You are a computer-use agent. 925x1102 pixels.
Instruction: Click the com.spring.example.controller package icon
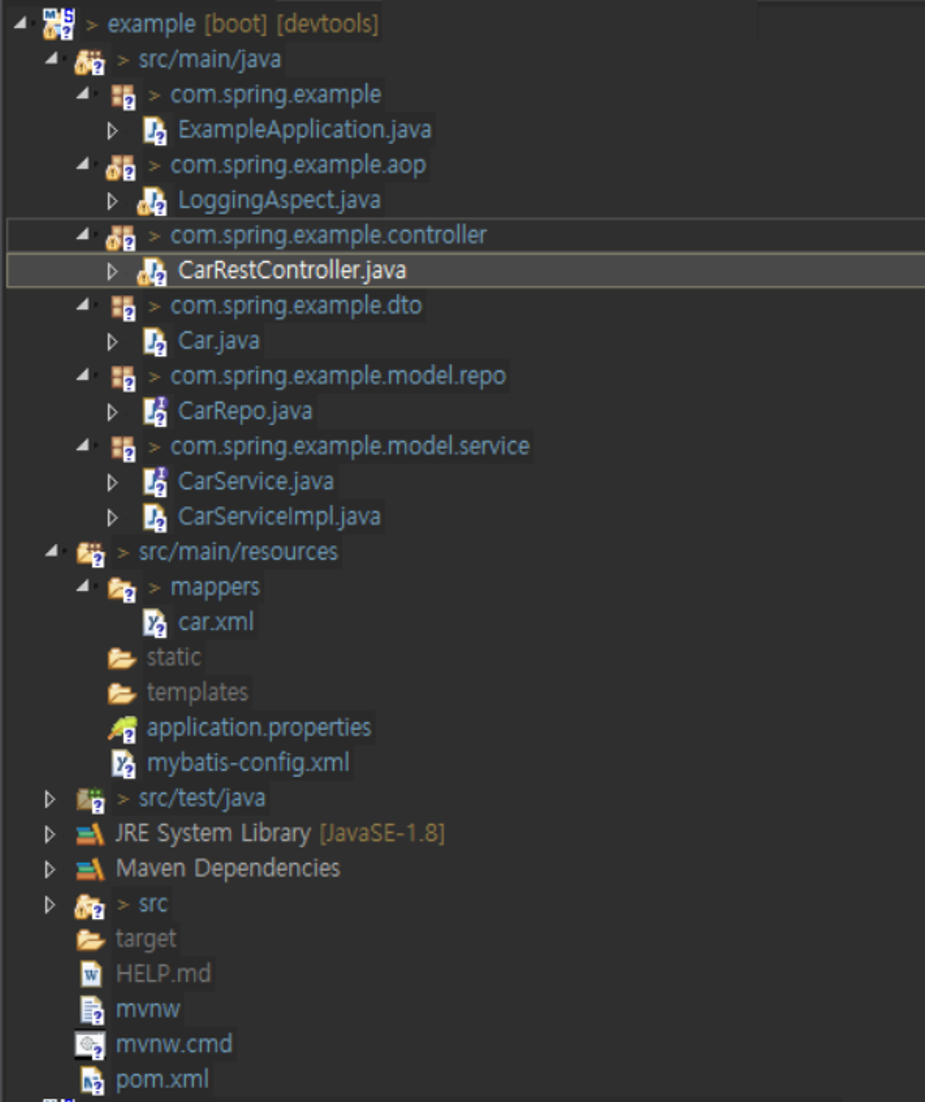point(121,237)
